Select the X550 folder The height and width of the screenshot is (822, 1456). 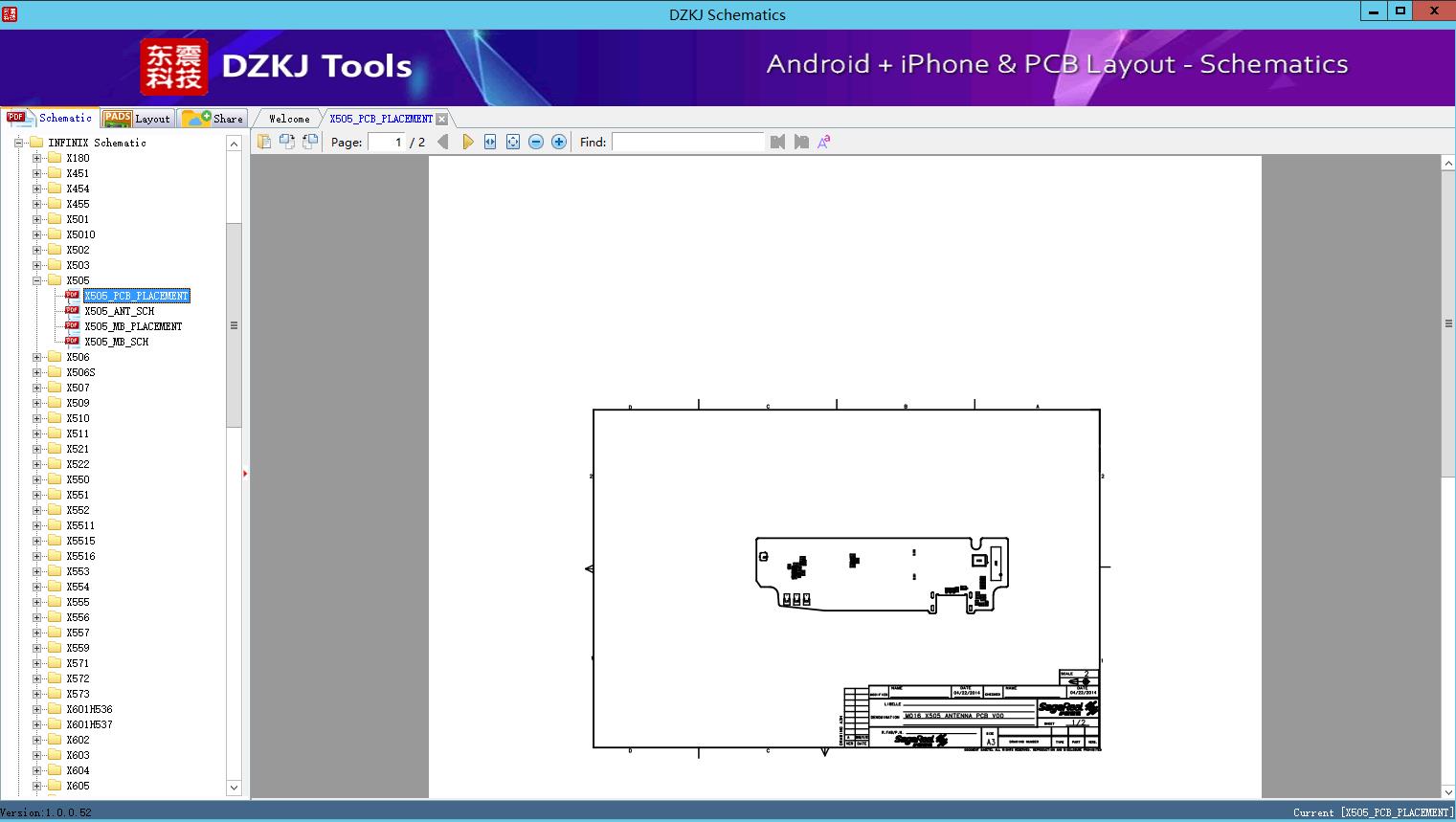[78, 479]
